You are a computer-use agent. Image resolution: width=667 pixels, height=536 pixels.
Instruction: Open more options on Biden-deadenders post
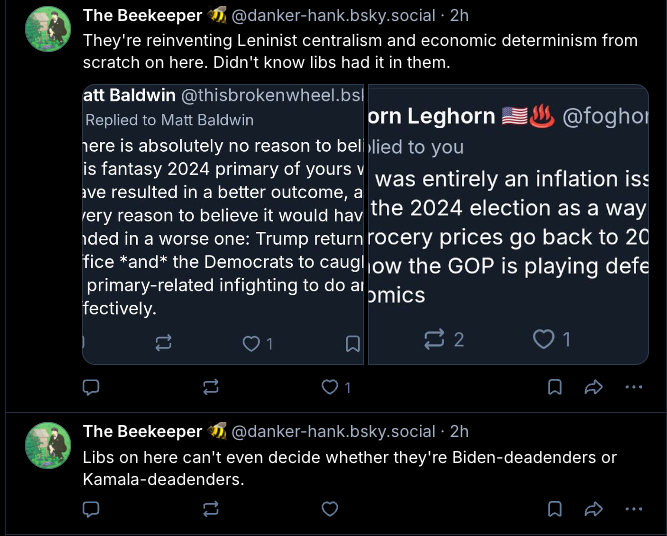pos(633,509)
